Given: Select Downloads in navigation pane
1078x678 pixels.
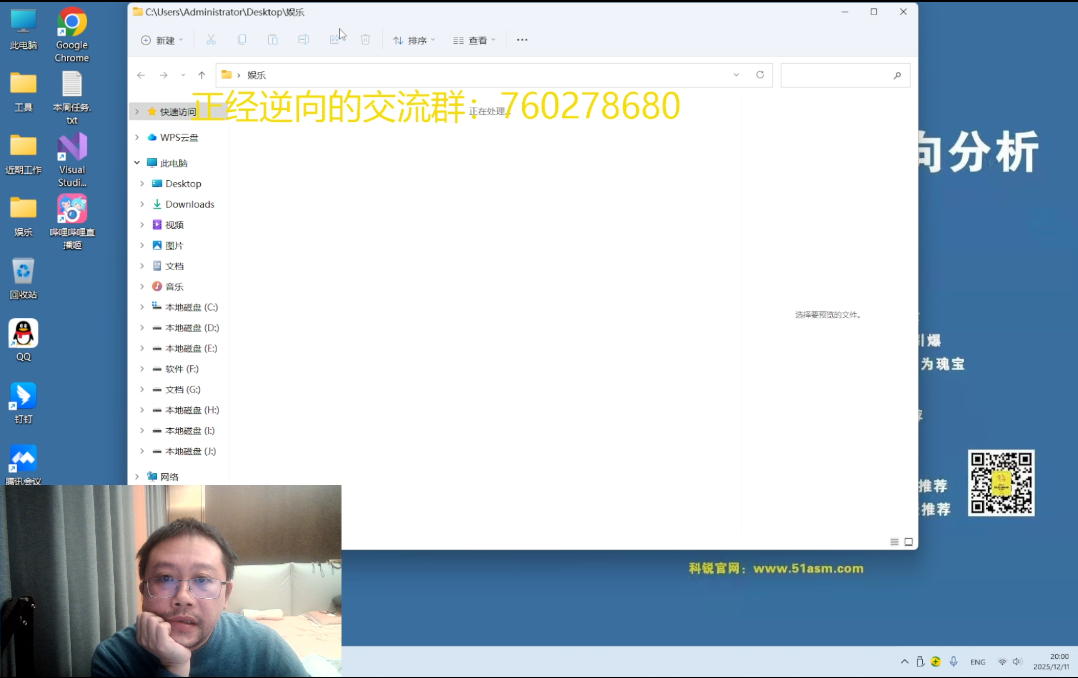Looking at the screenshot, I should (x=189, y=204).
